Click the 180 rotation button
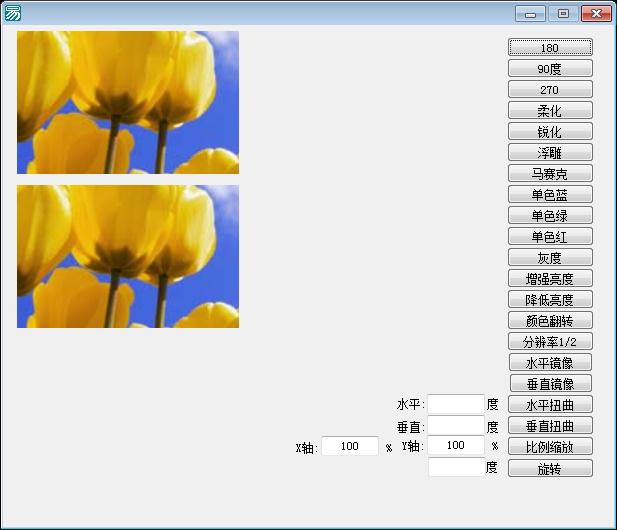This screenshot has height=530, width=617. click(550, 47)
